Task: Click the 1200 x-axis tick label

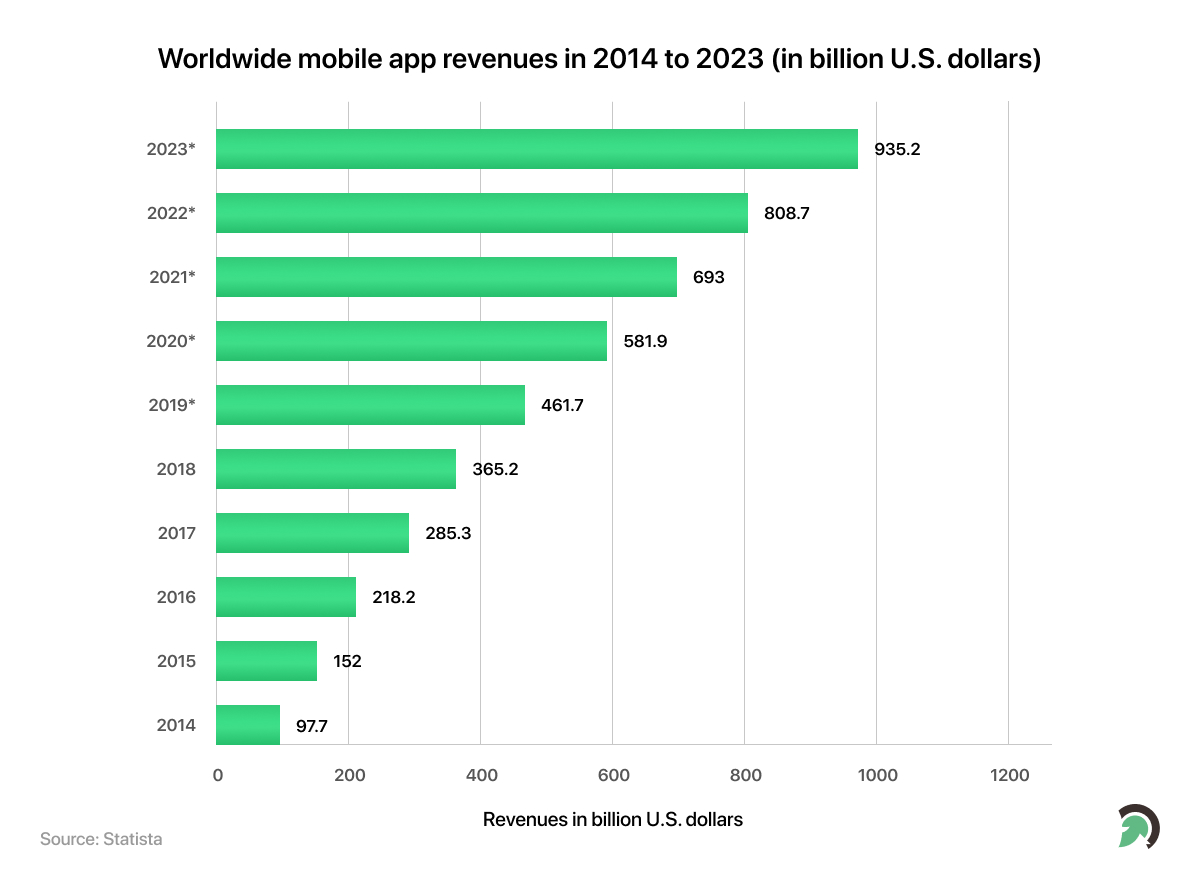Action: tap(1008, 773)
